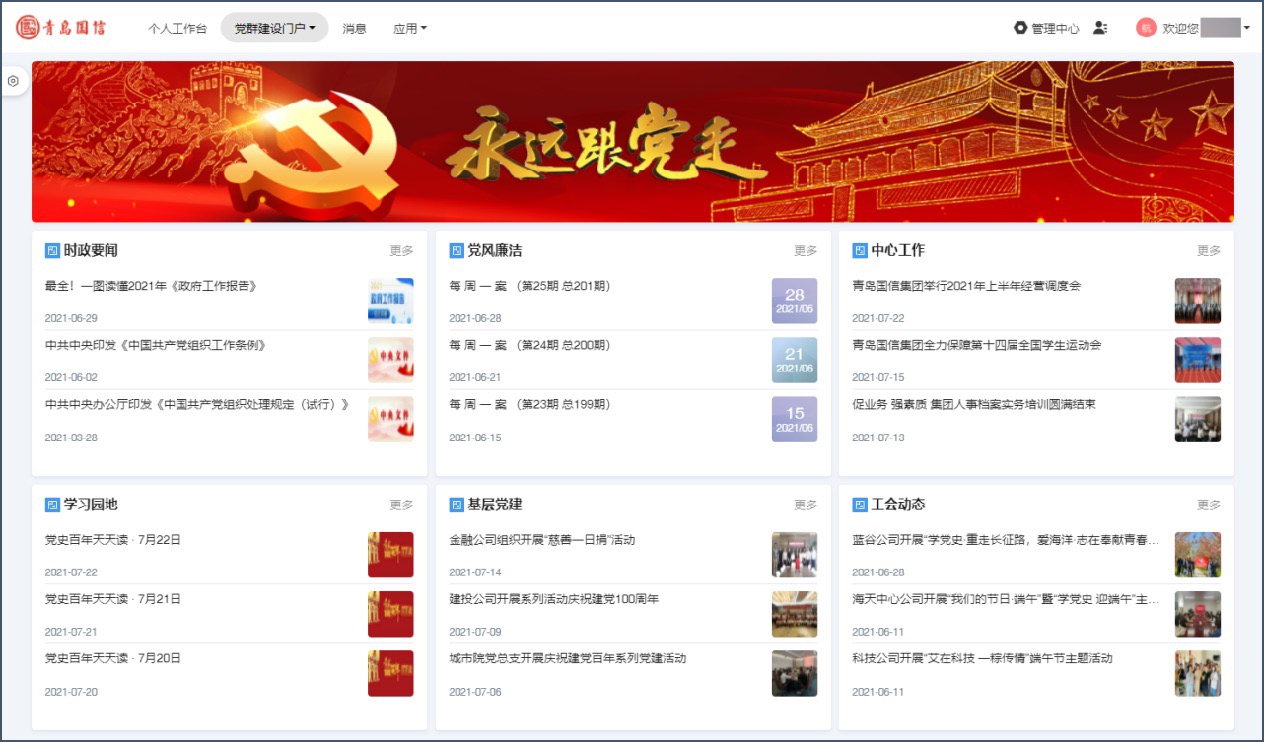
Task: Open 每周一案 第23期 总199期
Action: pos(529,404)
